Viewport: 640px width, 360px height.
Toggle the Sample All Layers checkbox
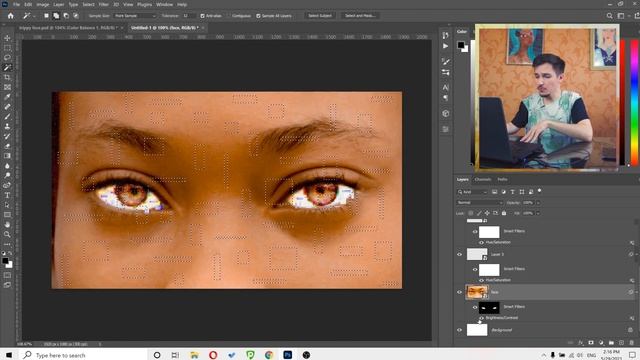tap(258, 16)
